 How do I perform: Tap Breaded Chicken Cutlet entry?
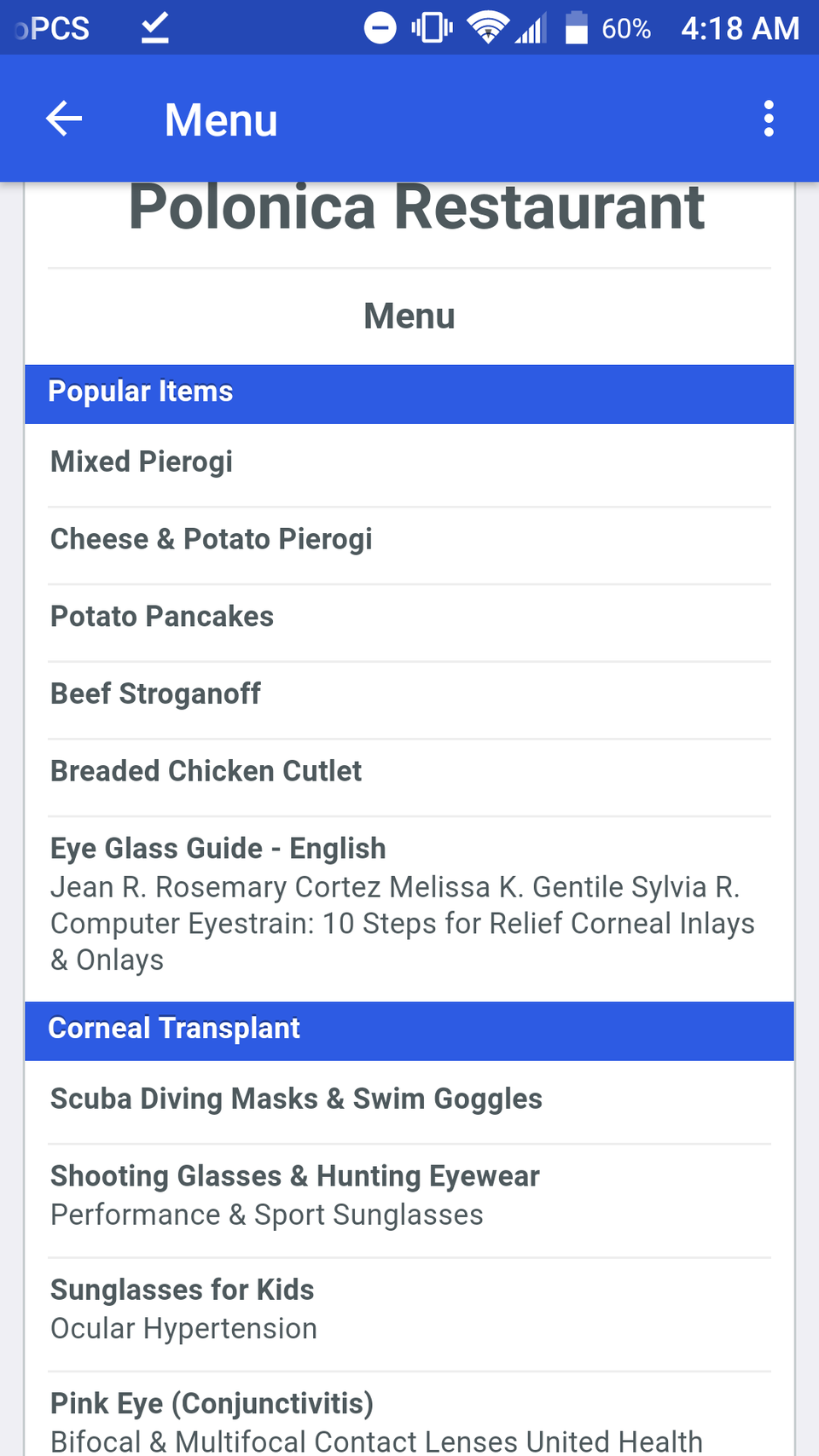[206, 771]
